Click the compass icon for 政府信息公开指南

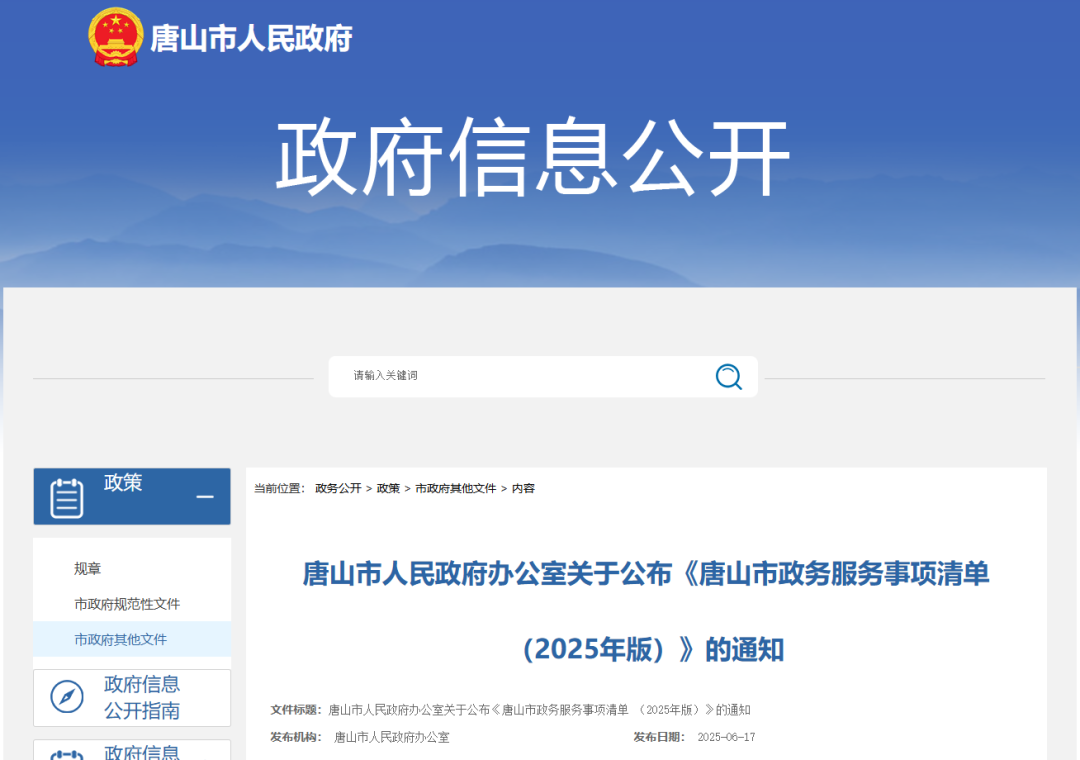[67, 697]
